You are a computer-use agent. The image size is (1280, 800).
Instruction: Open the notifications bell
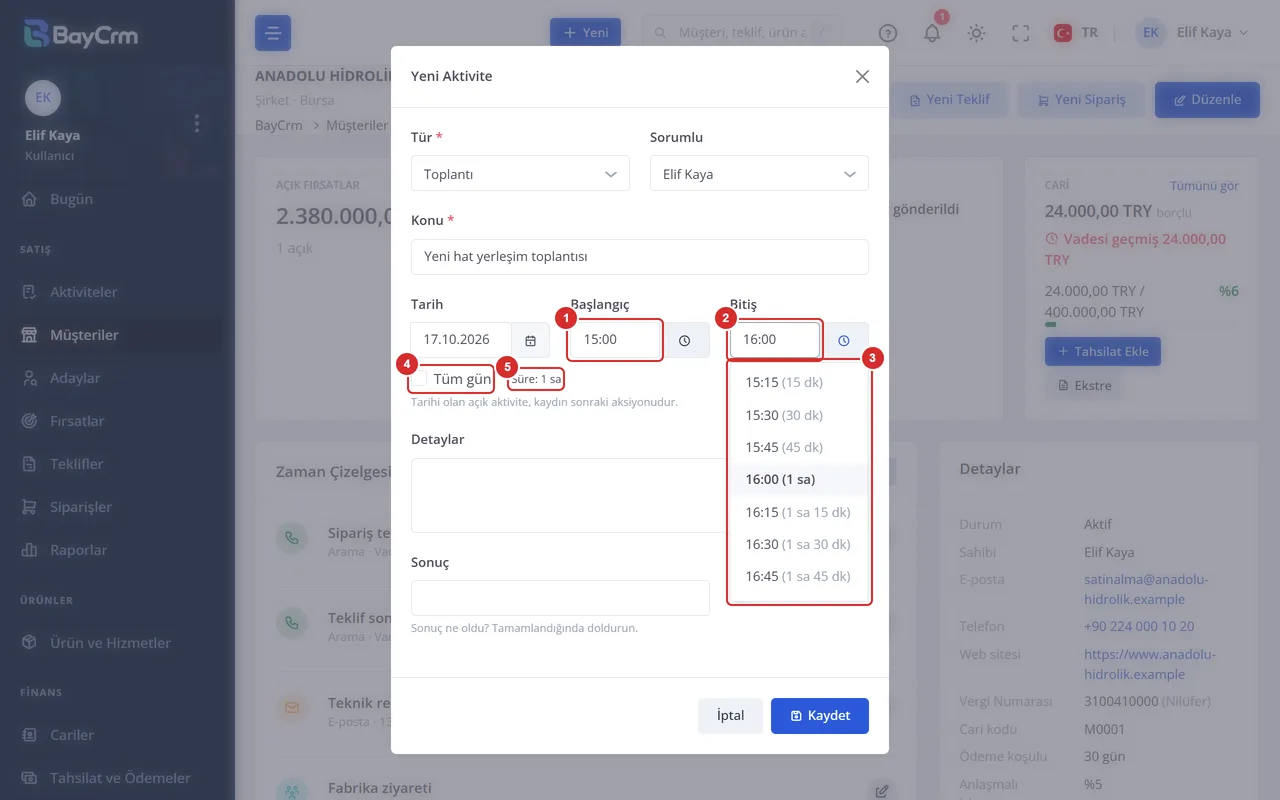[932, 33]
